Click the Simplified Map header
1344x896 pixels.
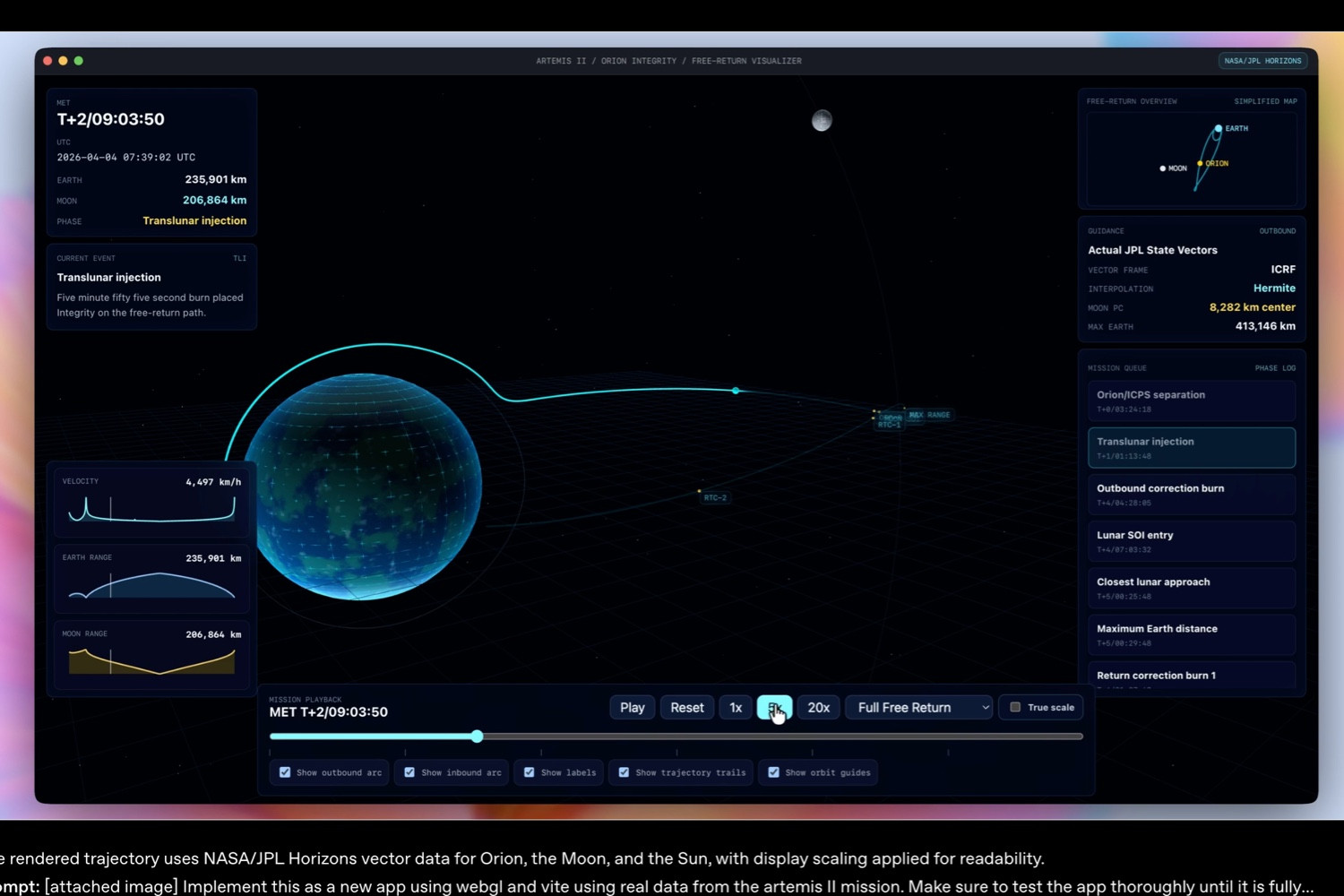1265,101
